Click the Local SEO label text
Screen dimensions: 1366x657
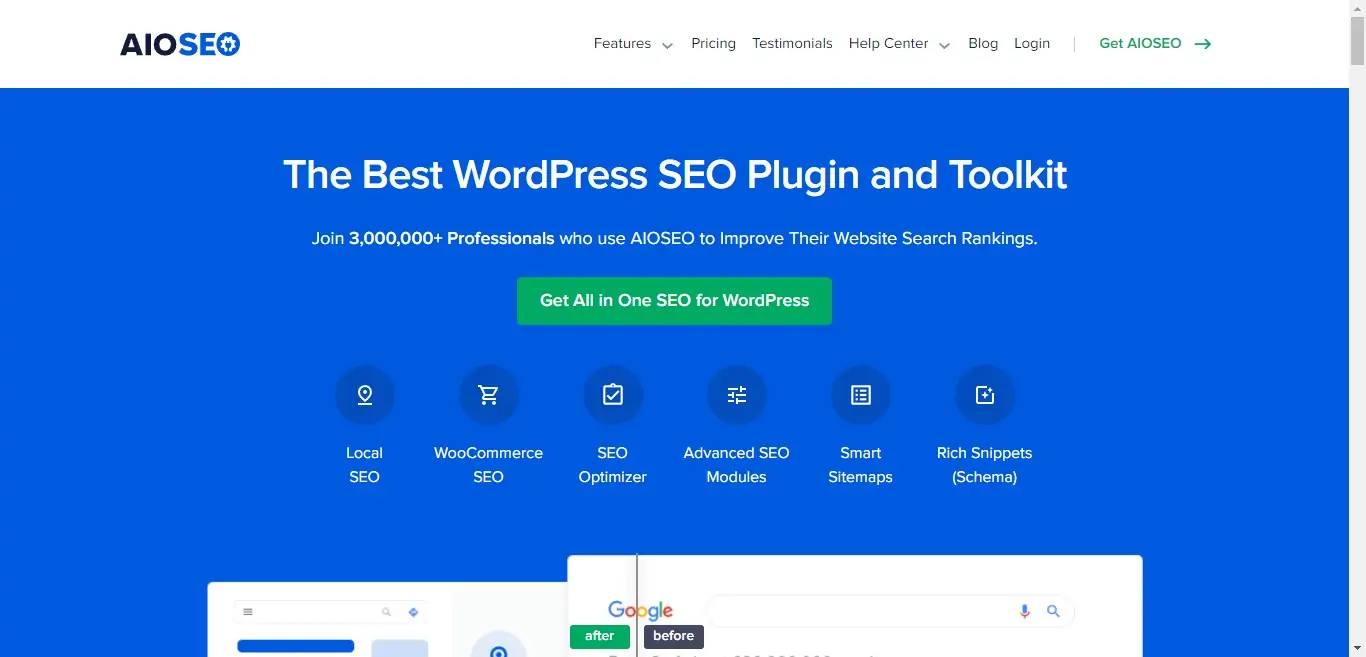point(365,465)
